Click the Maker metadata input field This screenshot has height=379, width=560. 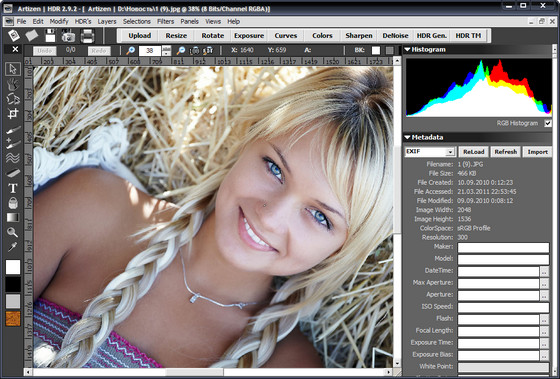coord(503,247)
